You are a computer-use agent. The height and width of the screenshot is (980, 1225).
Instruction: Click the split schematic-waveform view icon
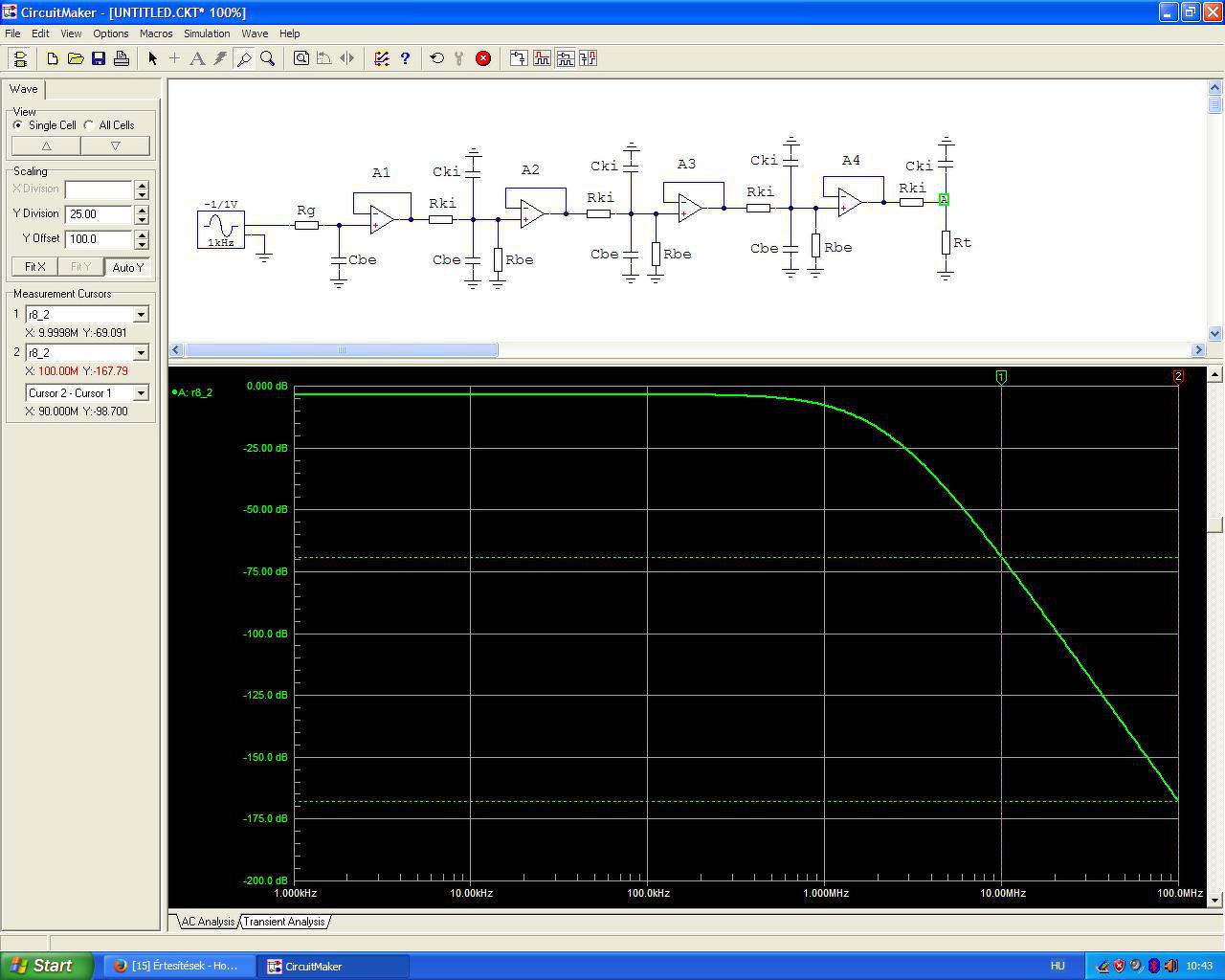point(565,58)
